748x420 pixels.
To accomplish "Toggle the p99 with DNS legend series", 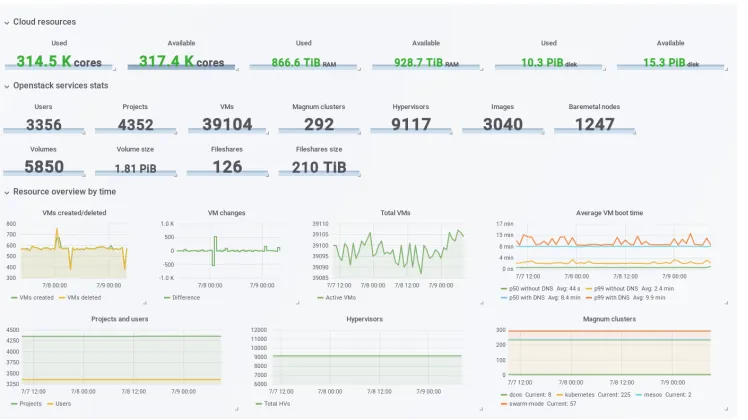I will [x=612, y=297].
